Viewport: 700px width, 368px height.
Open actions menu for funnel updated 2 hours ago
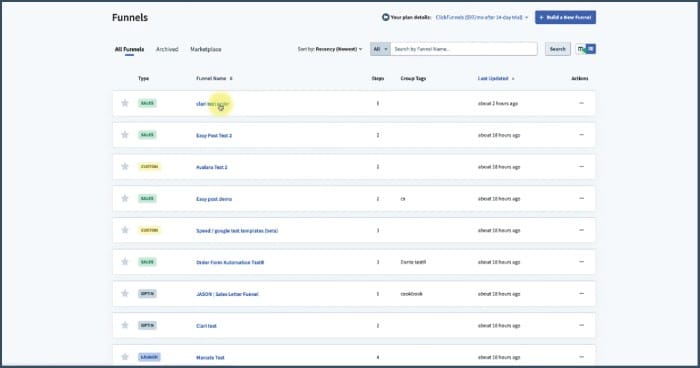(x=581, y=103)
